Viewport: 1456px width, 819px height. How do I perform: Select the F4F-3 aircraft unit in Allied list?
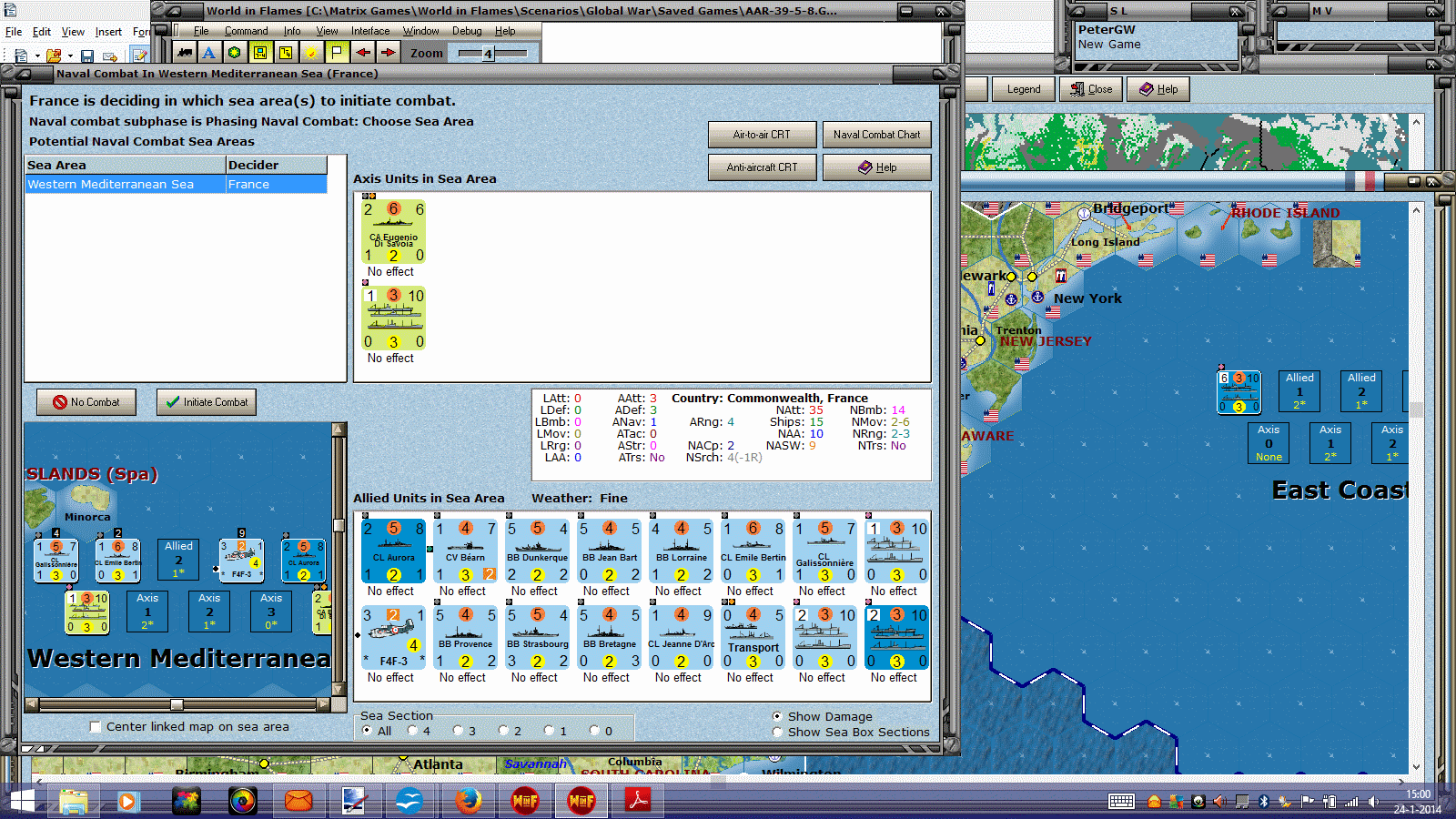coord(394,638)
